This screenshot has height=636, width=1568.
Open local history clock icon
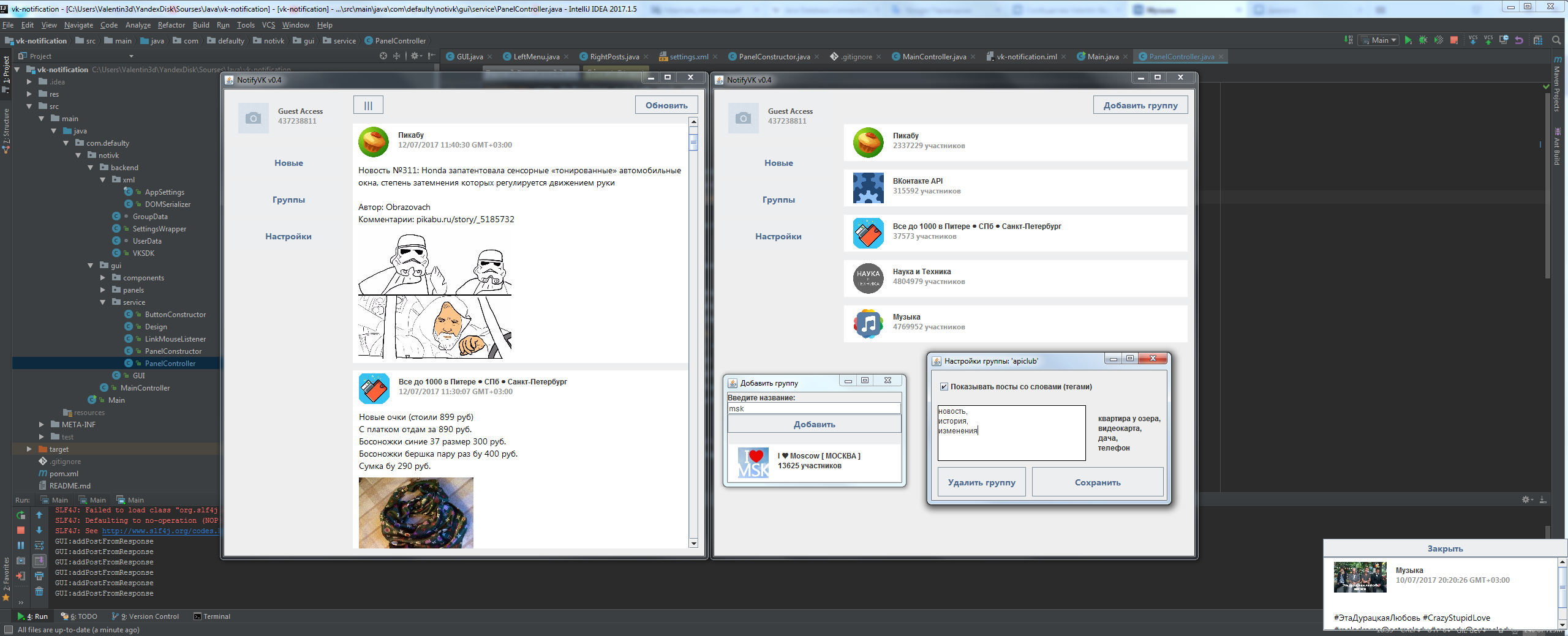[x=1504, y=40]
